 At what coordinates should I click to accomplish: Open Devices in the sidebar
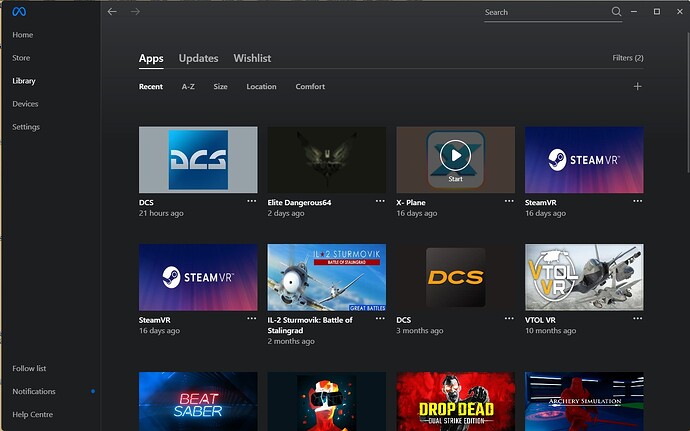[x=26, y=104]
